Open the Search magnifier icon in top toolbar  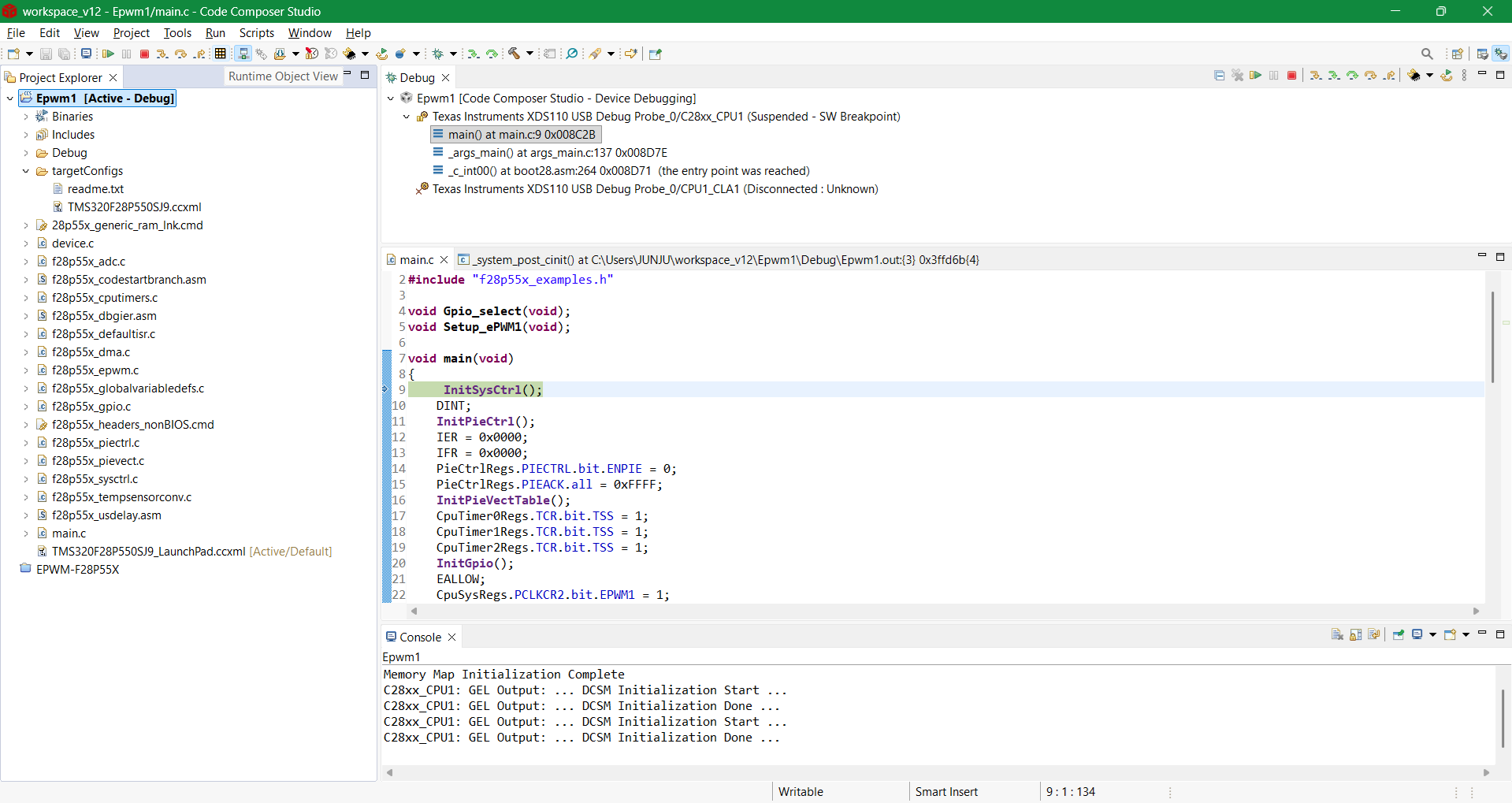[1427, 54]
